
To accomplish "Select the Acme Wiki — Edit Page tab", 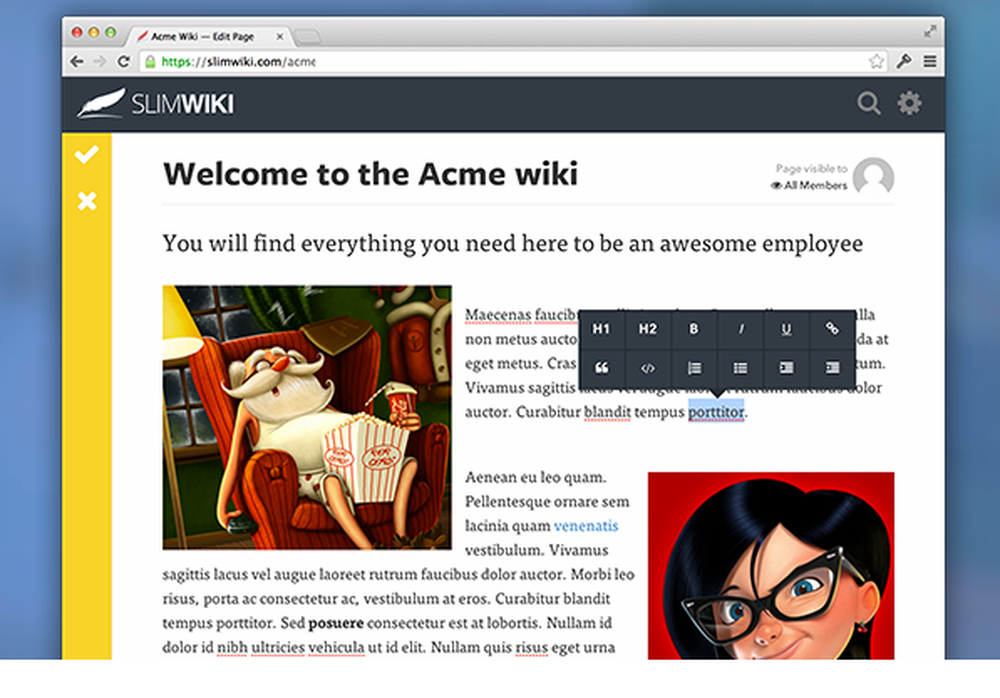I will pyautogui.click(x=208, y=36).
